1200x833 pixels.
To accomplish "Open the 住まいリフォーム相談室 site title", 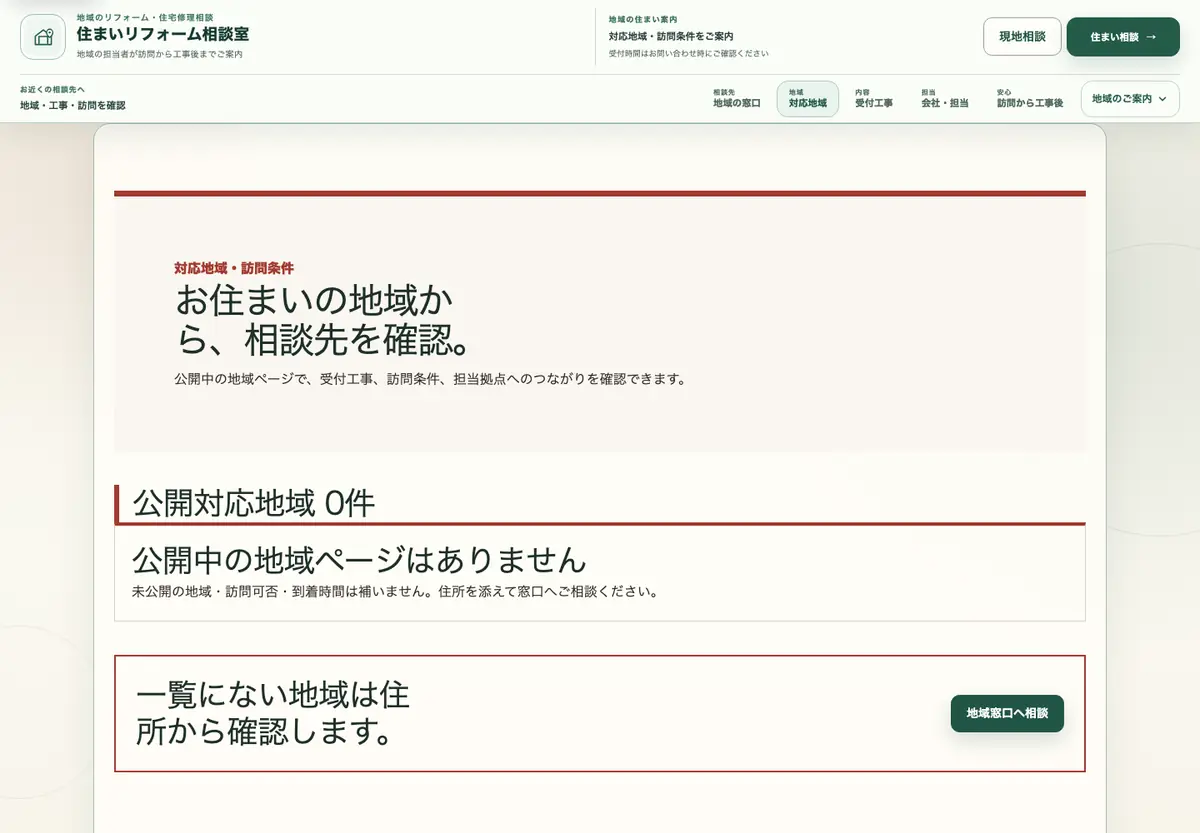I will pyautogui.click(x=163, y=34).
